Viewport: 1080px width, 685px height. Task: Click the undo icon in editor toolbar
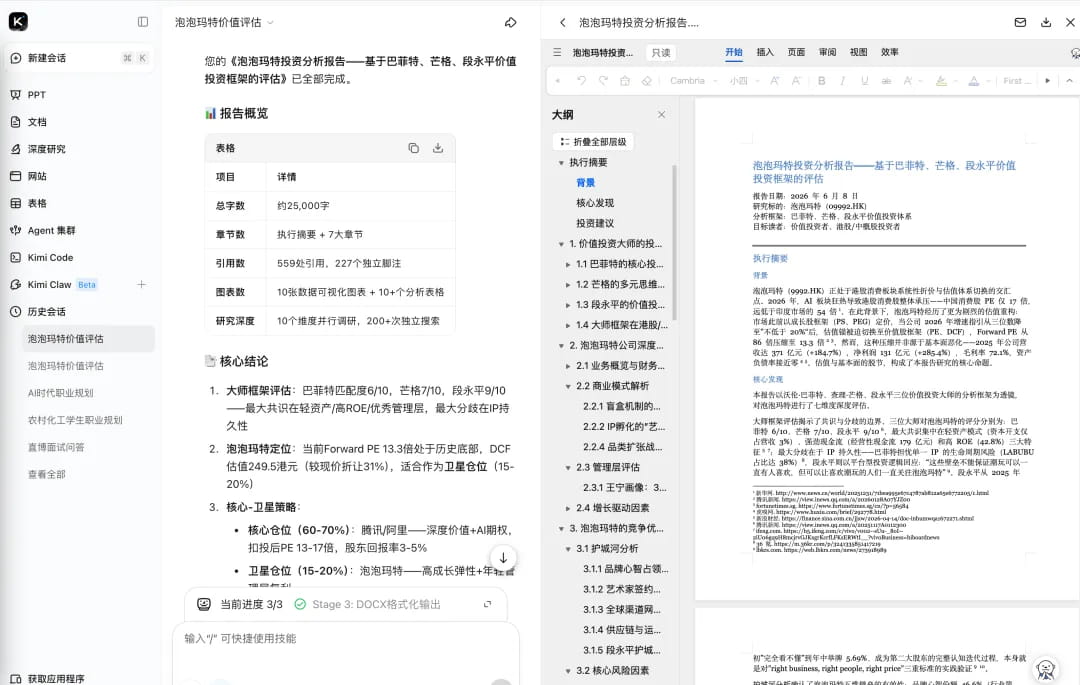(x=581, y=81)
